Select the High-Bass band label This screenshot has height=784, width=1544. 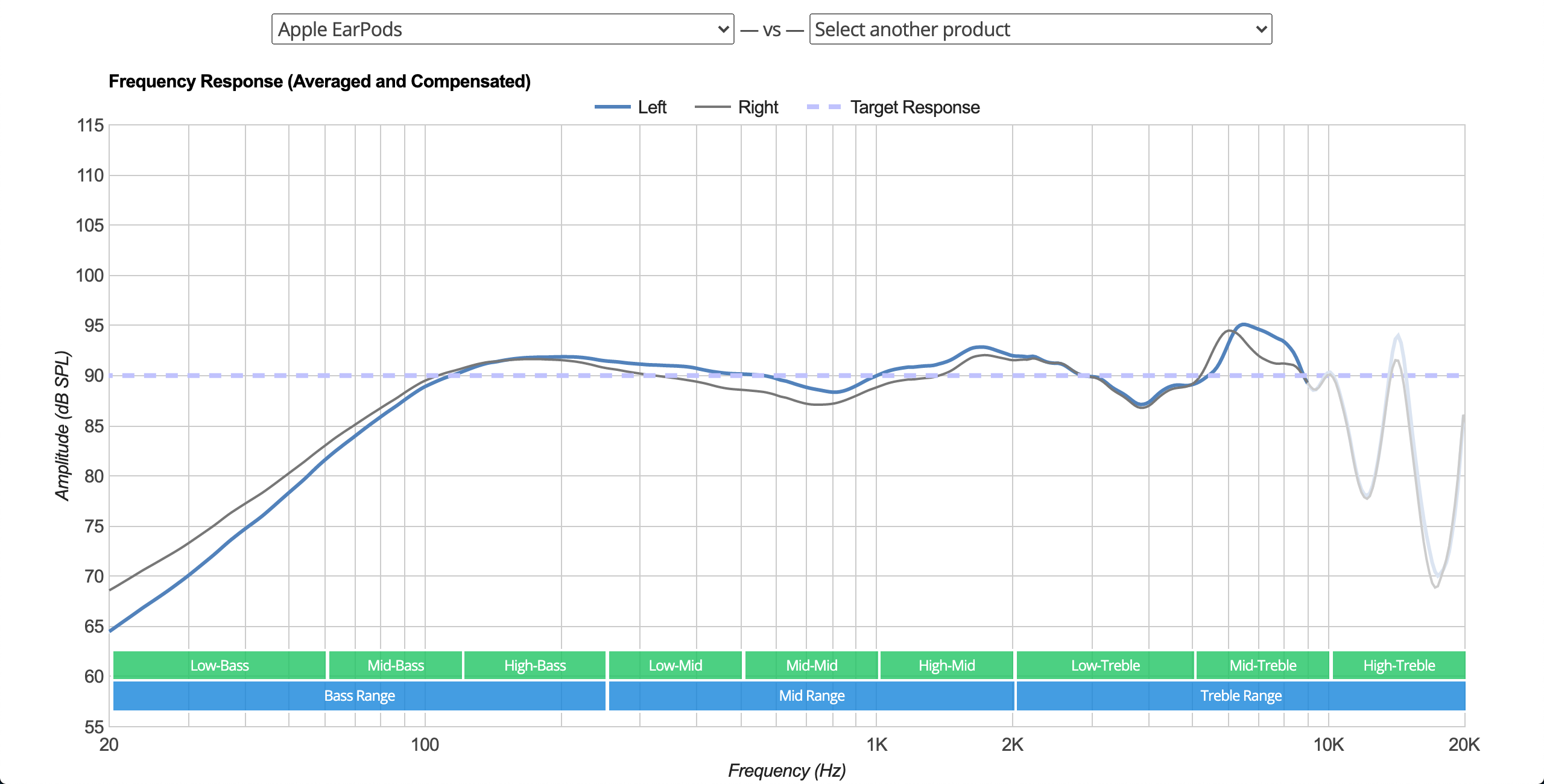point(534,665)
